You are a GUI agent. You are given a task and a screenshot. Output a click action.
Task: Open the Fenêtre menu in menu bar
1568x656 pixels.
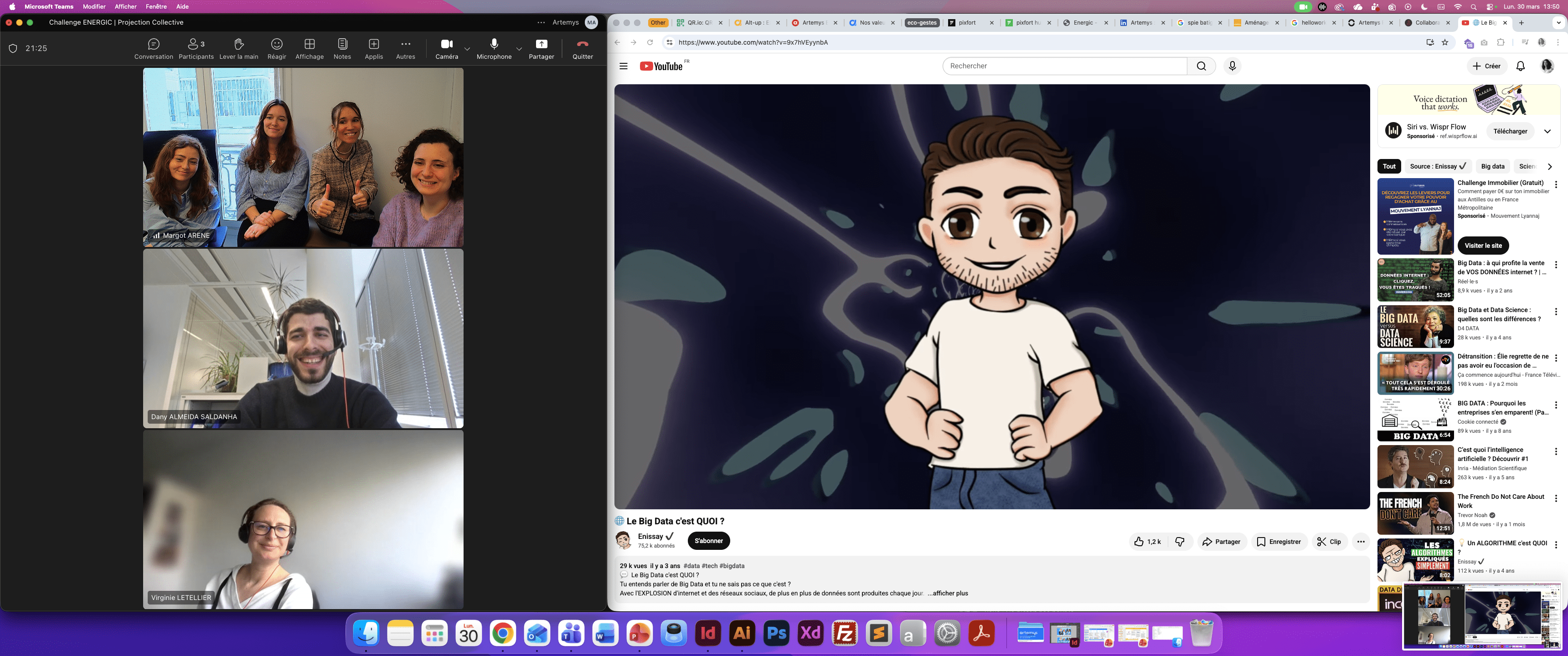point(156,7)
